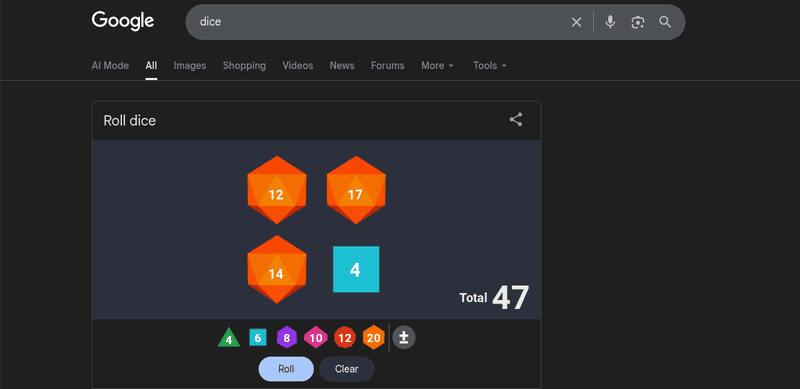Viewport: 800px width, 389px height.
Task: Add an orange 20-sided die
Action: 373,337
